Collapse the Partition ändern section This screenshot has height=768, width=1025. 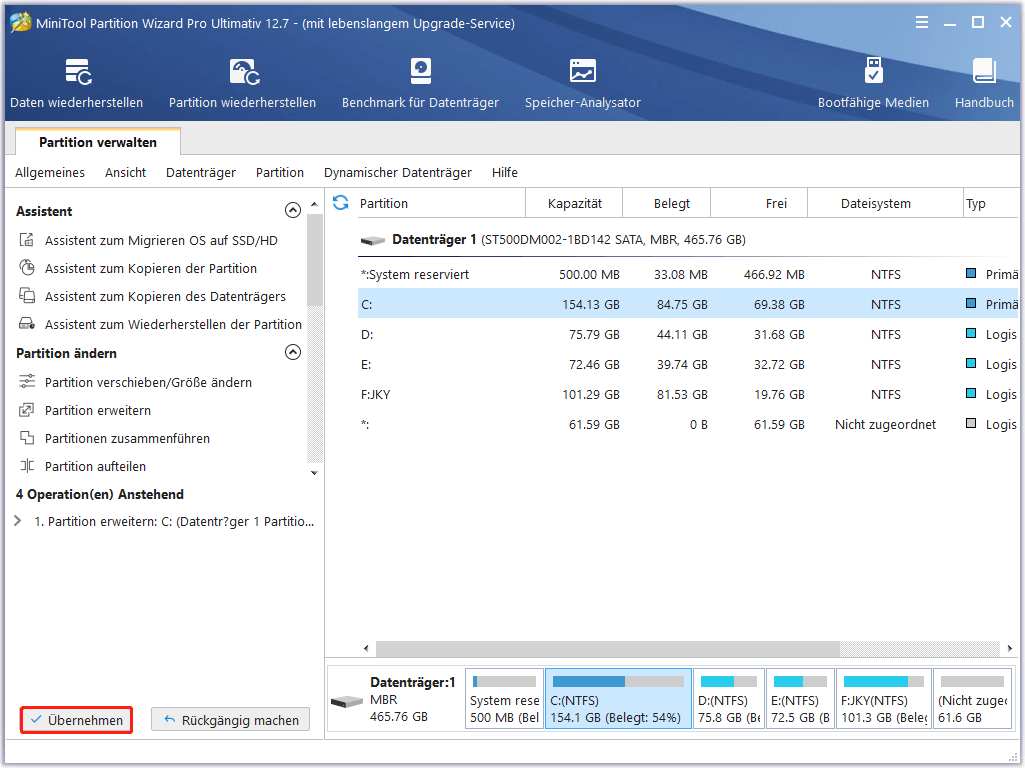pos(292,353)
